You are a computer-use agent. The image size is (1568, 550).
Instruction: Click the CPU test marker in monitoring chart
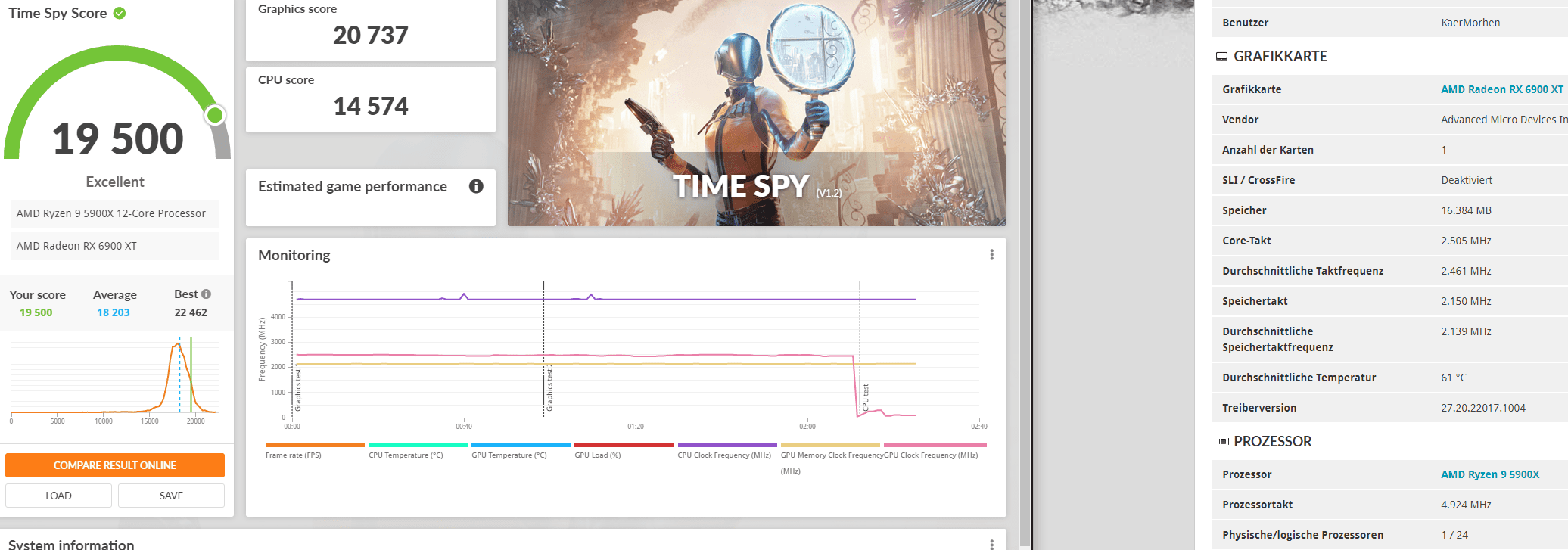pos(866,397)
